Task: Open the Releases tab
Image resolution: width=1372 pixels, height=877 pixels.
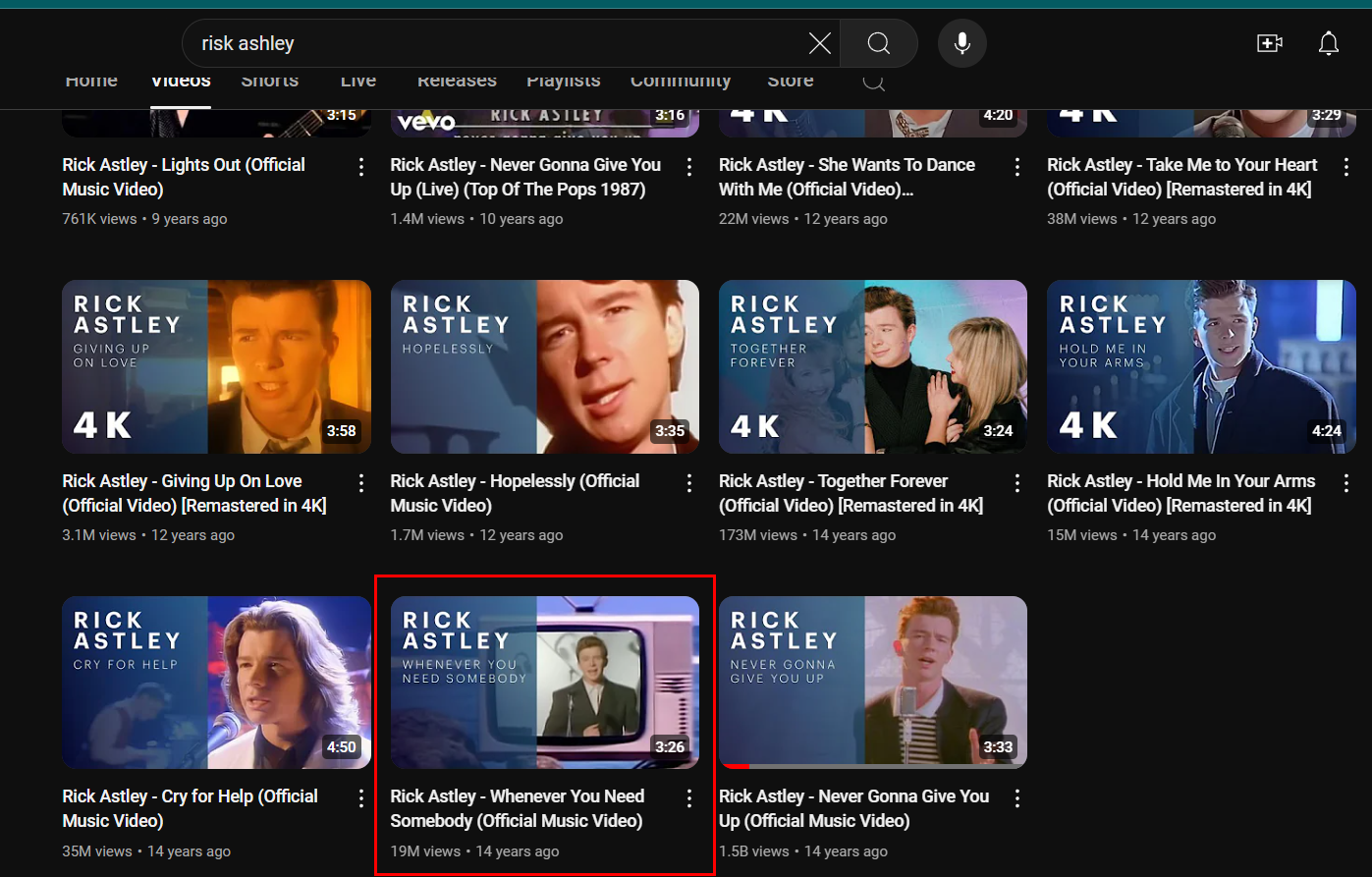Action: 457,82
